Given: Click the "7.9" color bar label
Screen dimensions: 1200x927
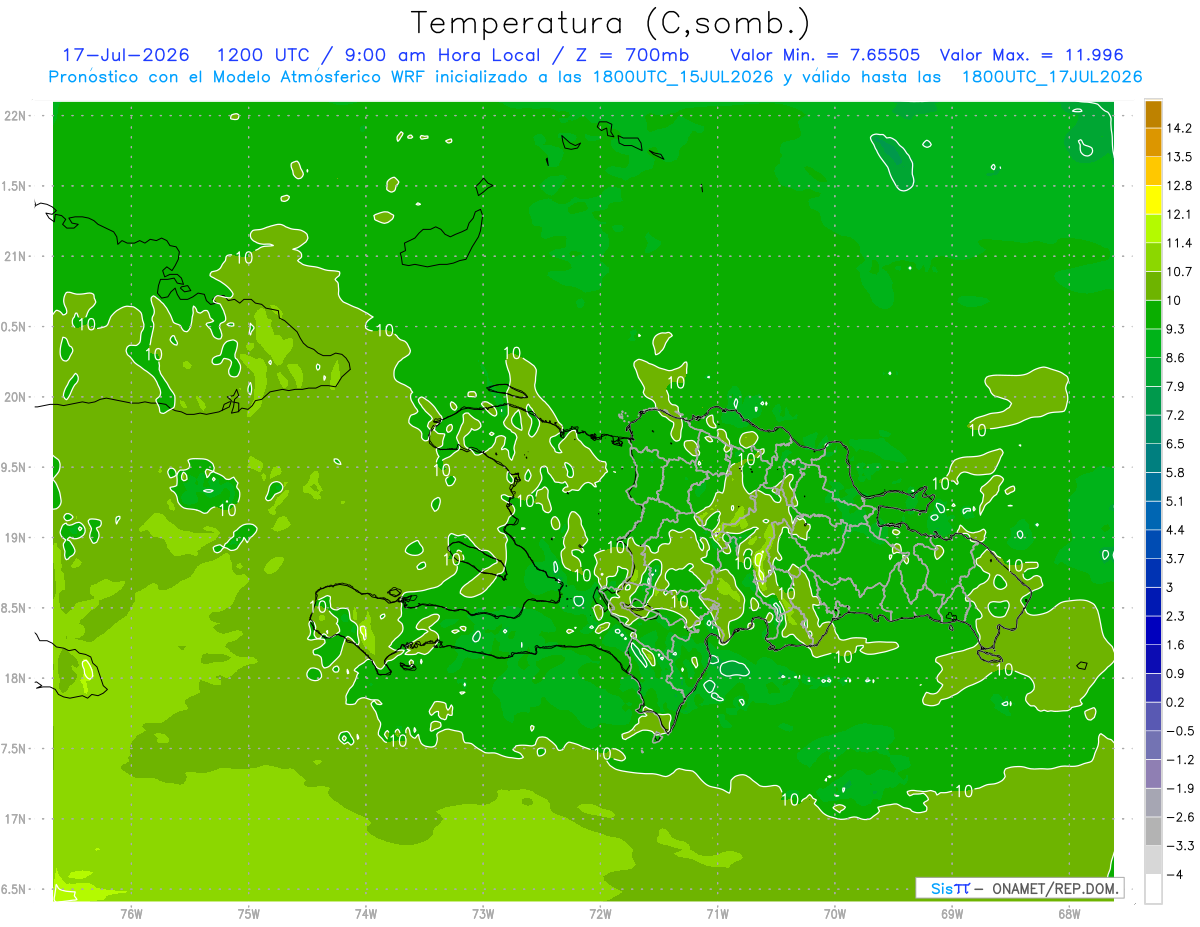Looking at the screenshot, I should [1176, 387].
